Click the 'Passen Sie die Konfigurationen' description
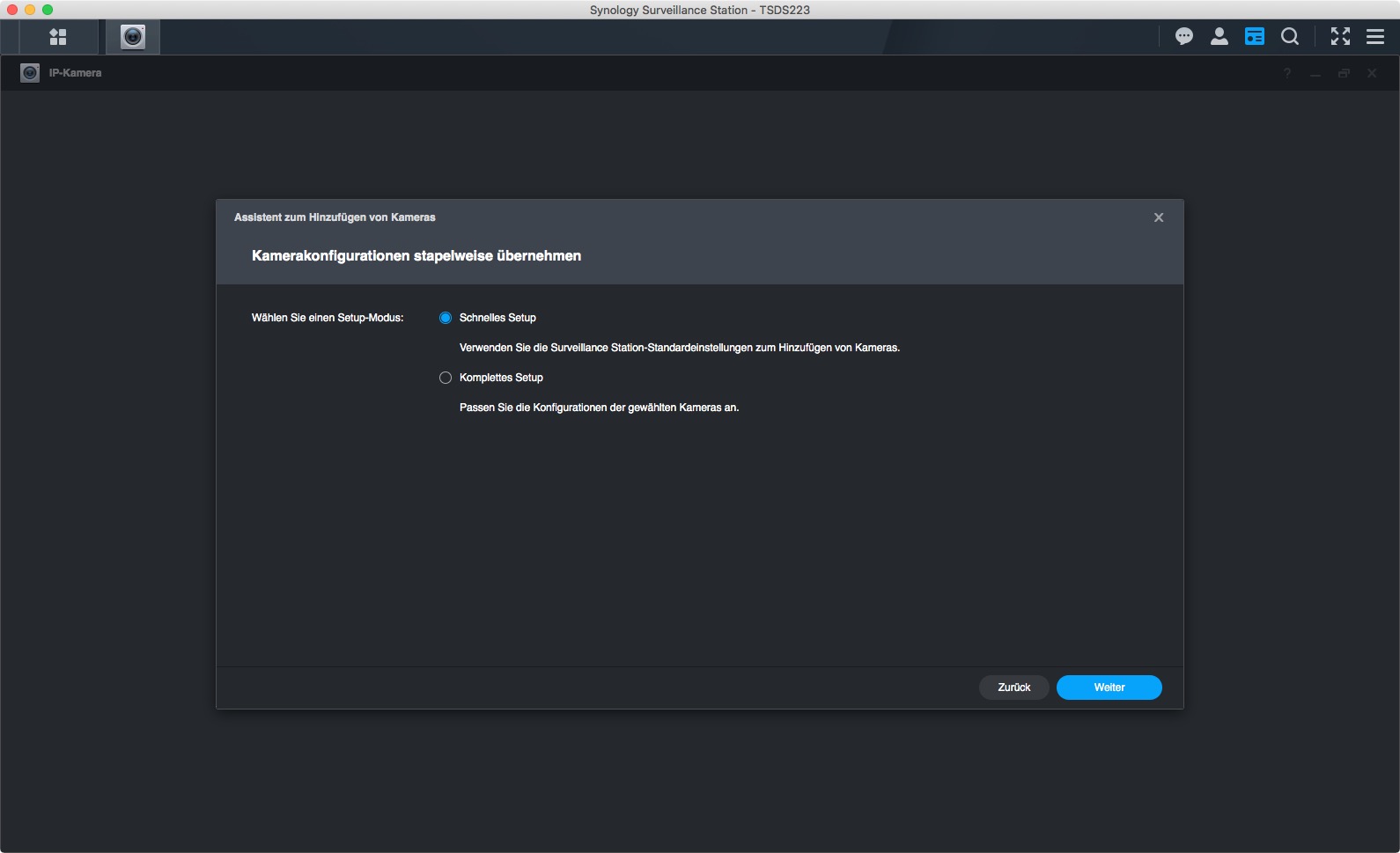Image resolution: width=1400 pixels, height=853 pixels. [x=599, y=408]
